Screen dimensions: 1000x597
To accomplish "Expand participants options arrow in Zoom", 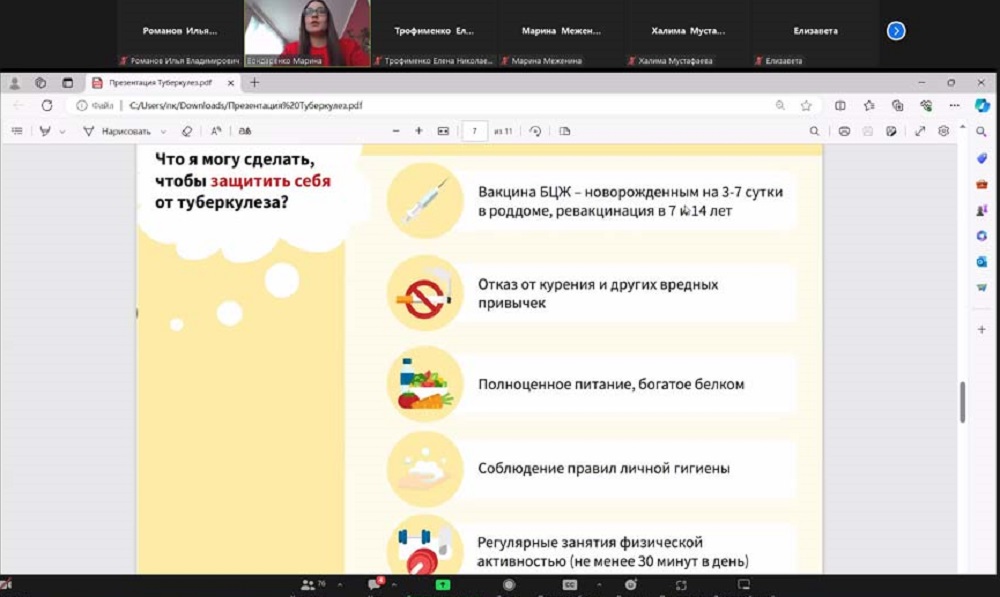I will (339, 584).
